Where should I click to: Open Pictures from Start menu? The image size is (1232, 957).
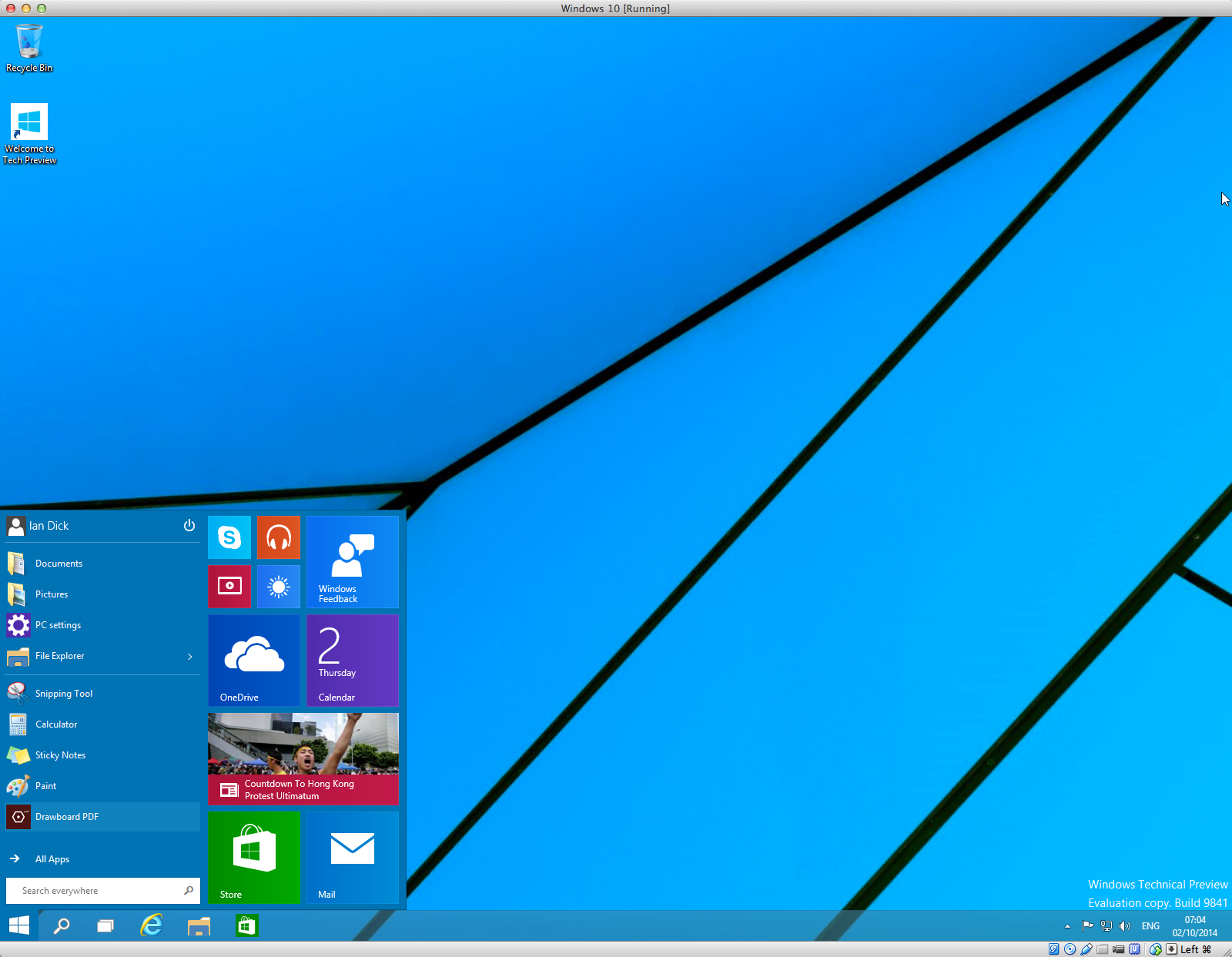point(102,594)
